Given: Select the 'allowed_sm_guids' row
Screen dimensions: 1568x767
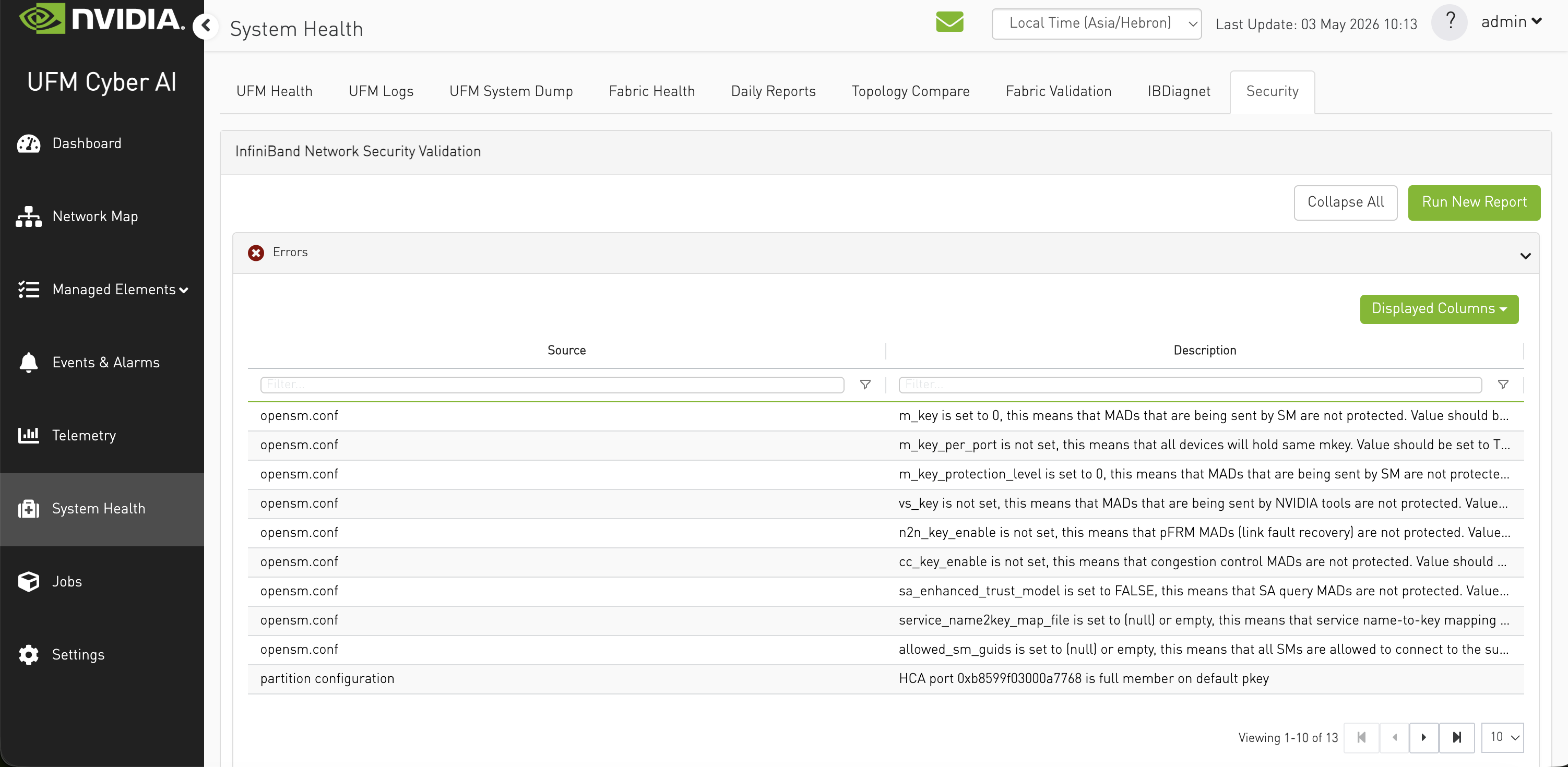Looking at the screenshot, I should point(886,650).
